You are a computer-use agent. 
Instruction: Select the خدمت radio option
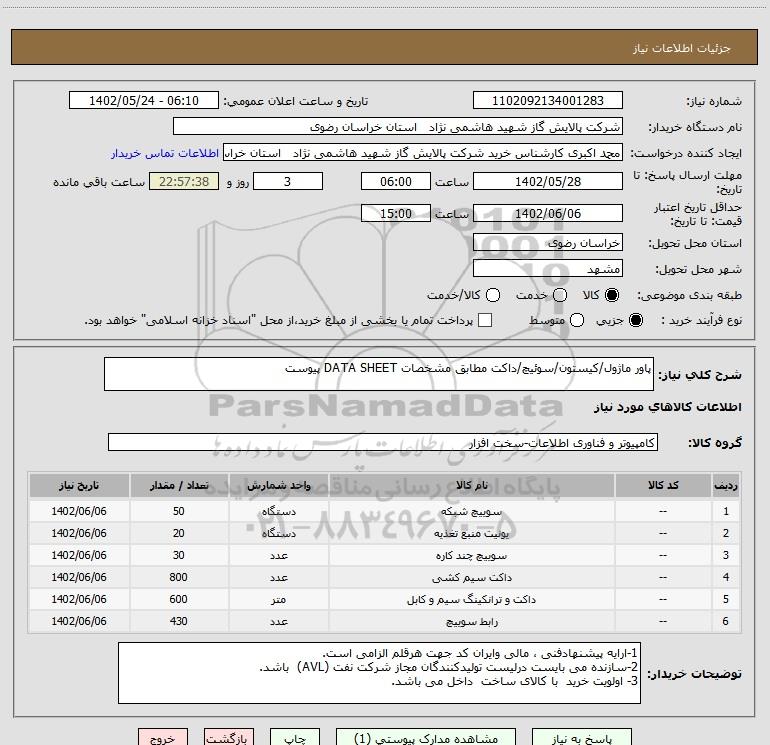click(559, 295)
